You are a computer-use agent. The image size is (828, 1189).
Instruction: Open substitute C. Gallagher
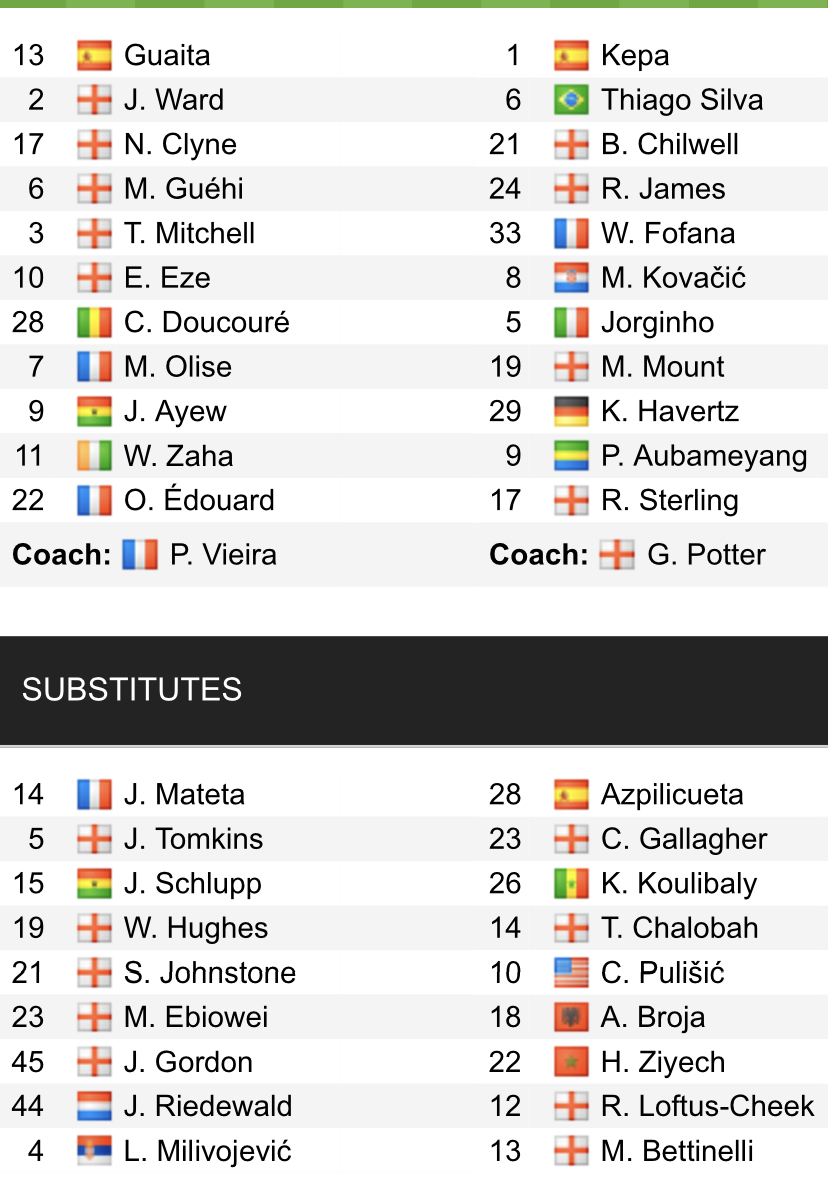(684, 839)
